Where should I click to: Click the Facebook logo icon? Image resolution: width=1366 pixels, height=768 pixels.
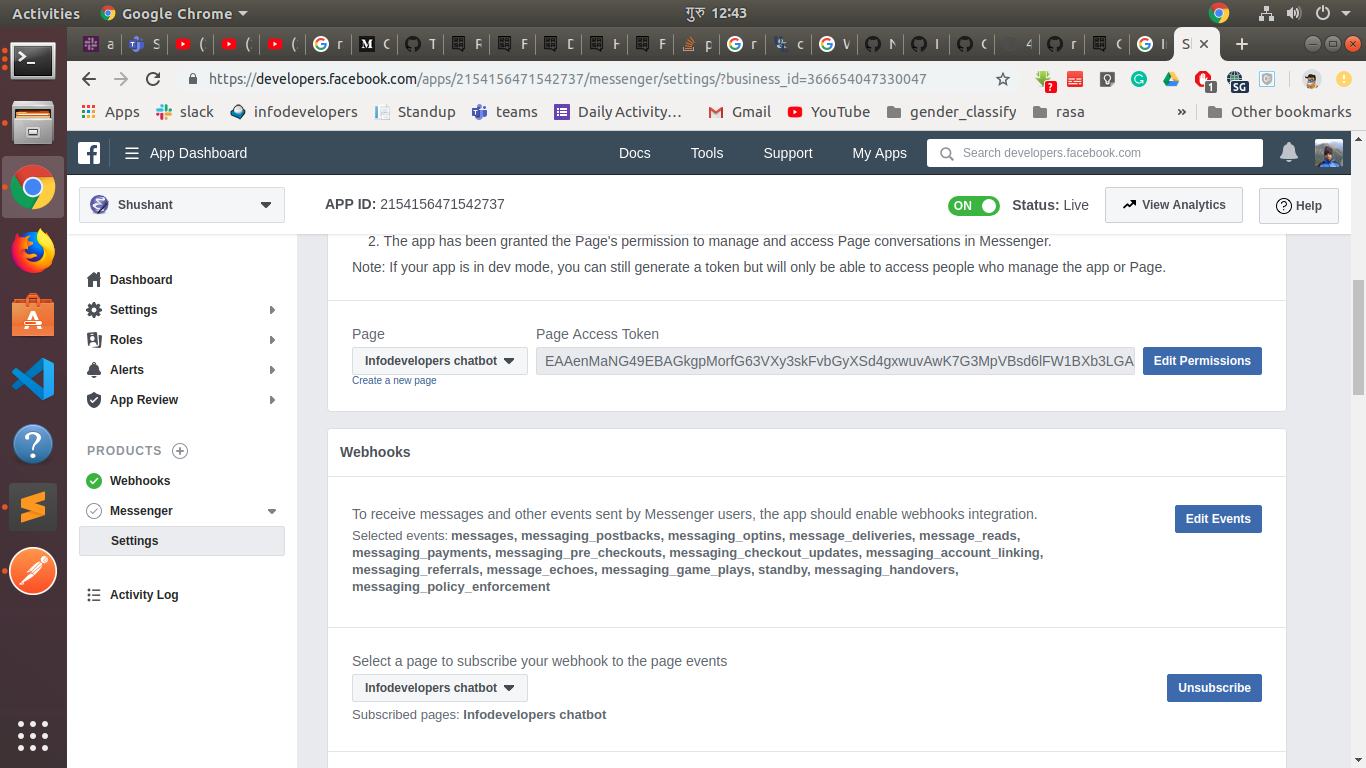[90, 153]
